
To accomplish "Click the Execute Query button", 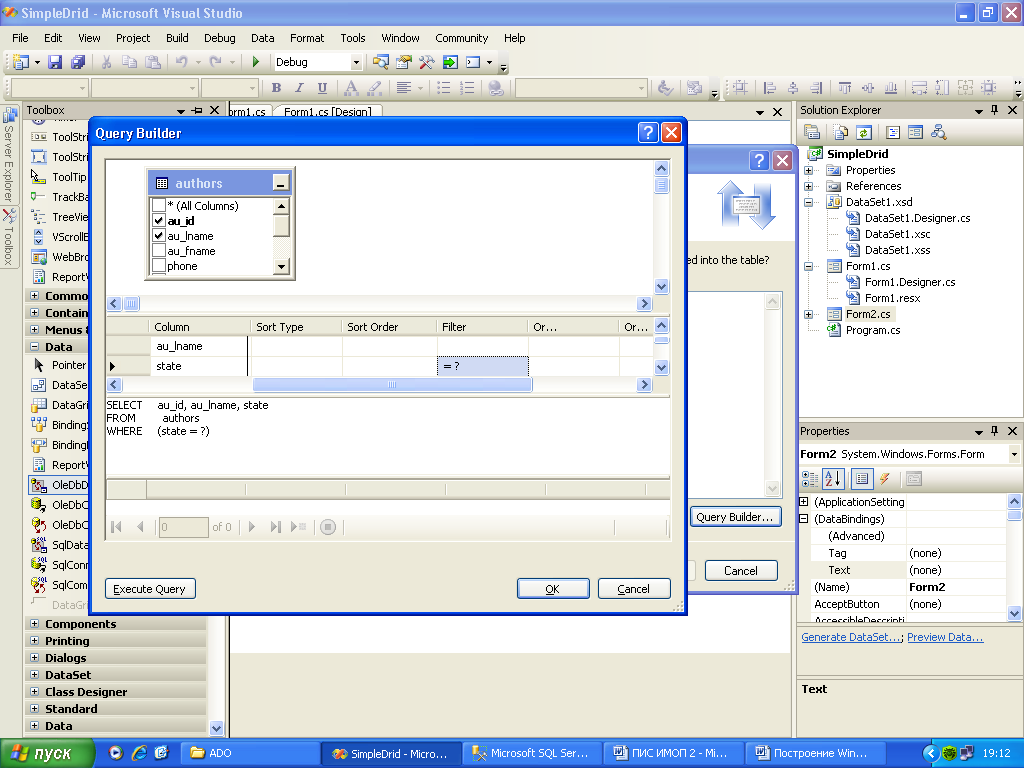I will click(x=150, y=589).
